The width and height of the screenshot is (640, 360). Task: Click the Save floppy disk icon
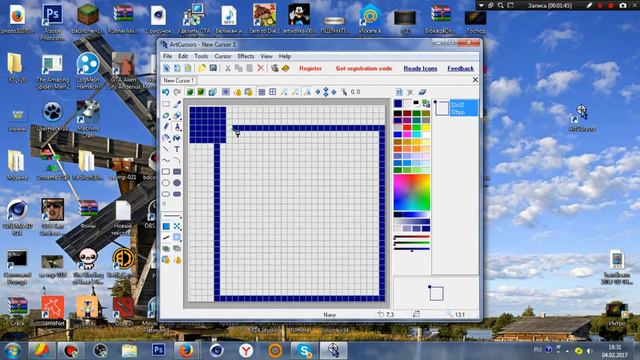pyautogui.click(x=213, y=68)
